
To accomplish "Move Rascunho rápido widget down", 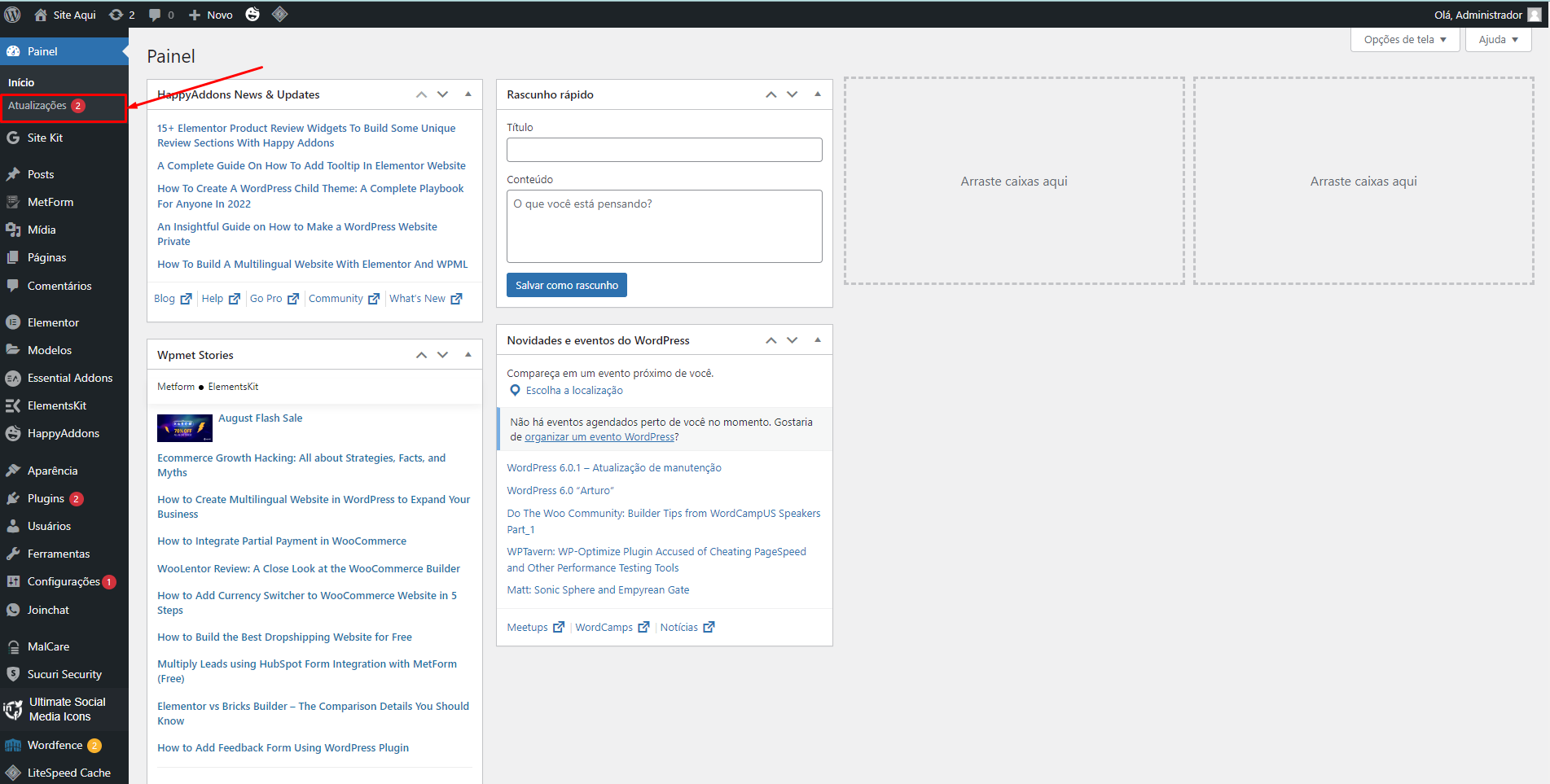I will pos(792,94).
